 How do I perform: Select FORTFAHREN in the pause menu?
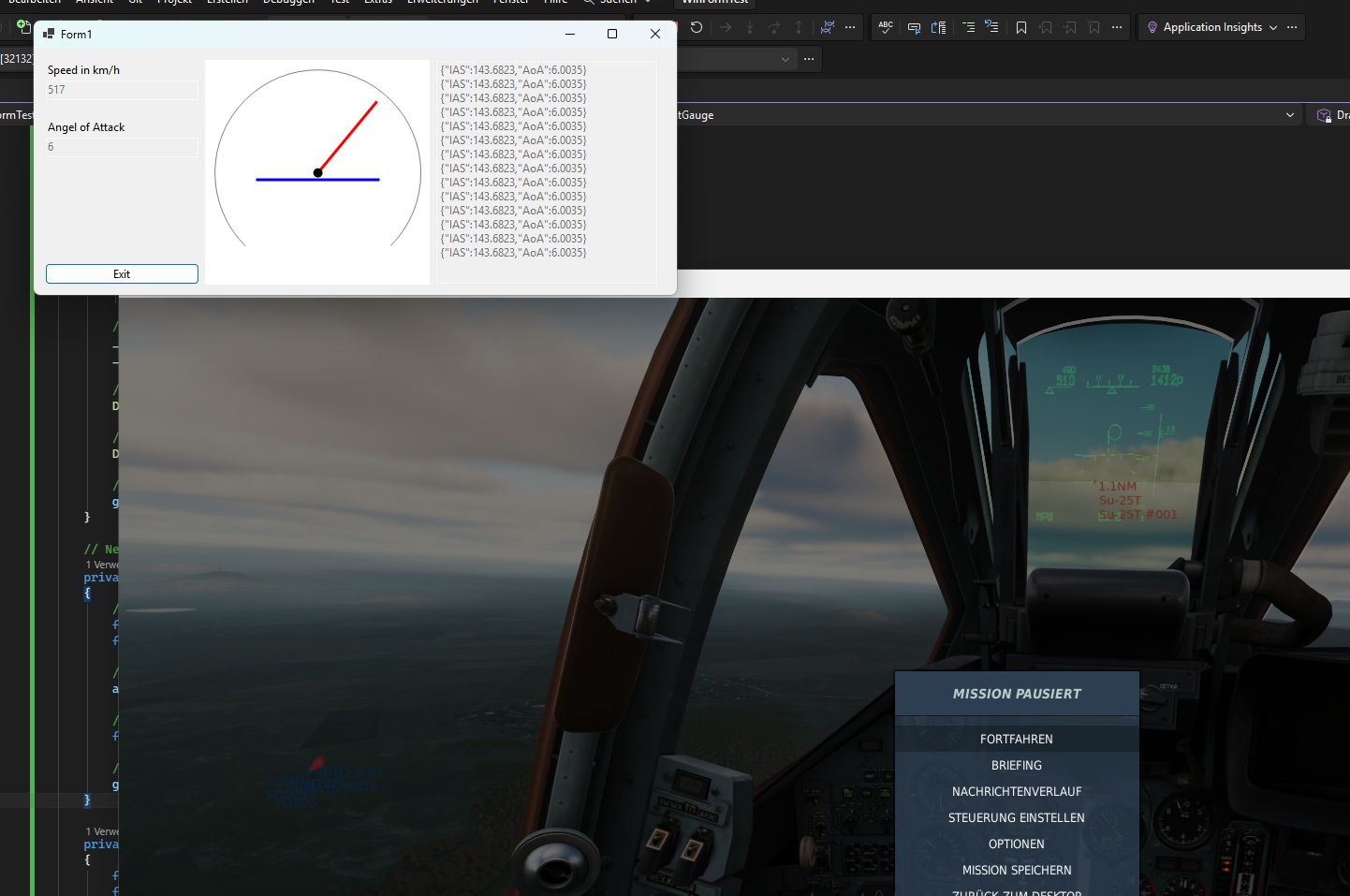pos(1017,739)
